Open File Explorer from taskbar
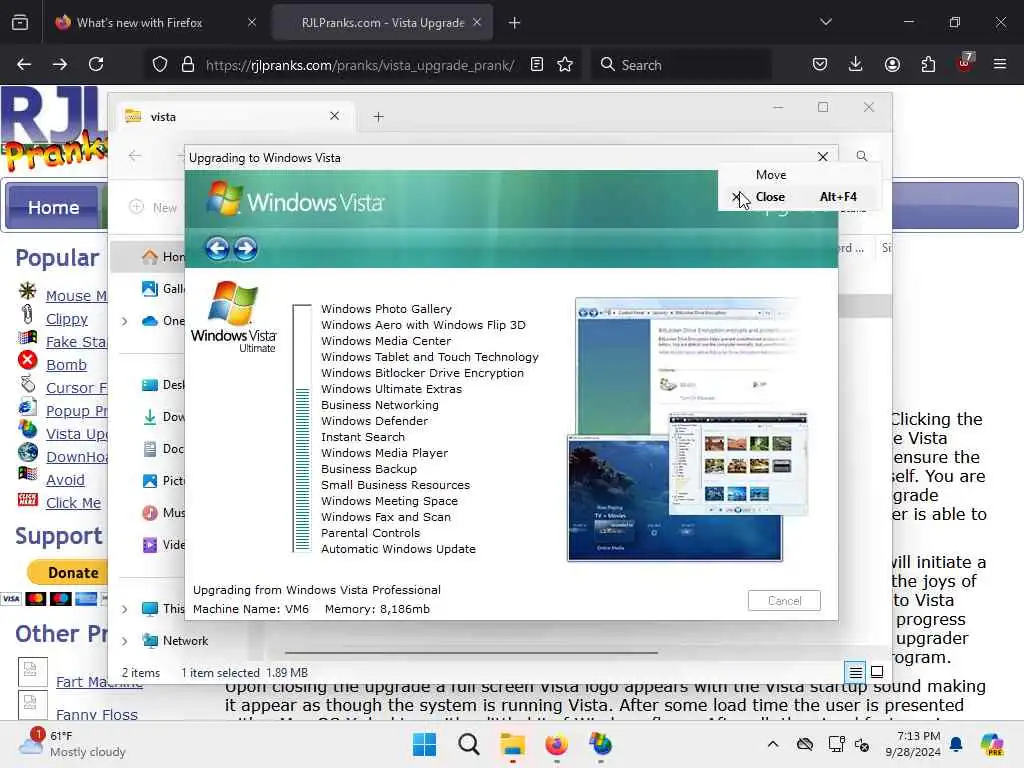This screenshot has height=768, width=1024. pyautogui.click(x=513, y=744)
